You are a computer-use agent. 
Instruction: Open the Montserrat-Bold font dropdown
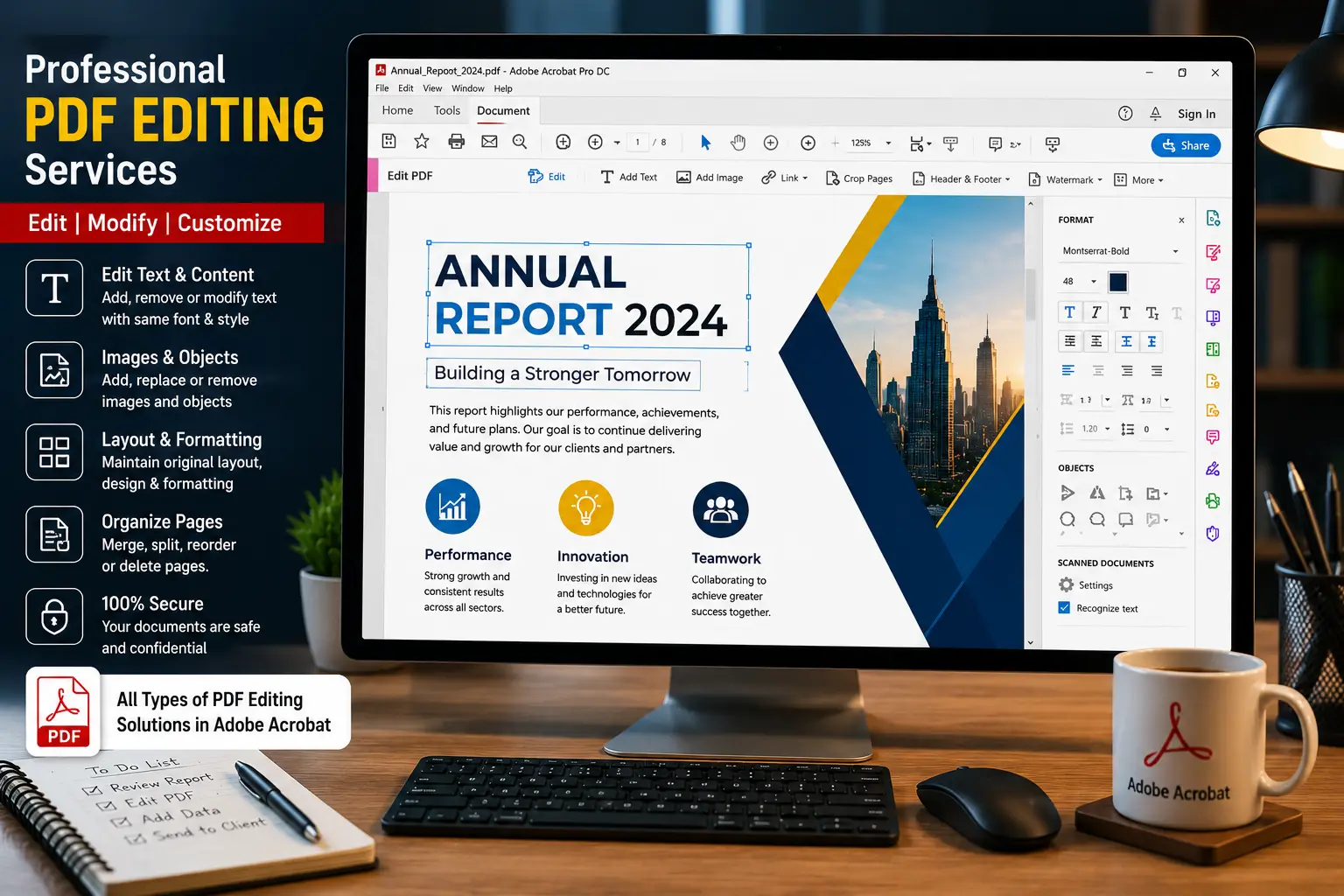pyautogui.click(x=1120, y=251)
